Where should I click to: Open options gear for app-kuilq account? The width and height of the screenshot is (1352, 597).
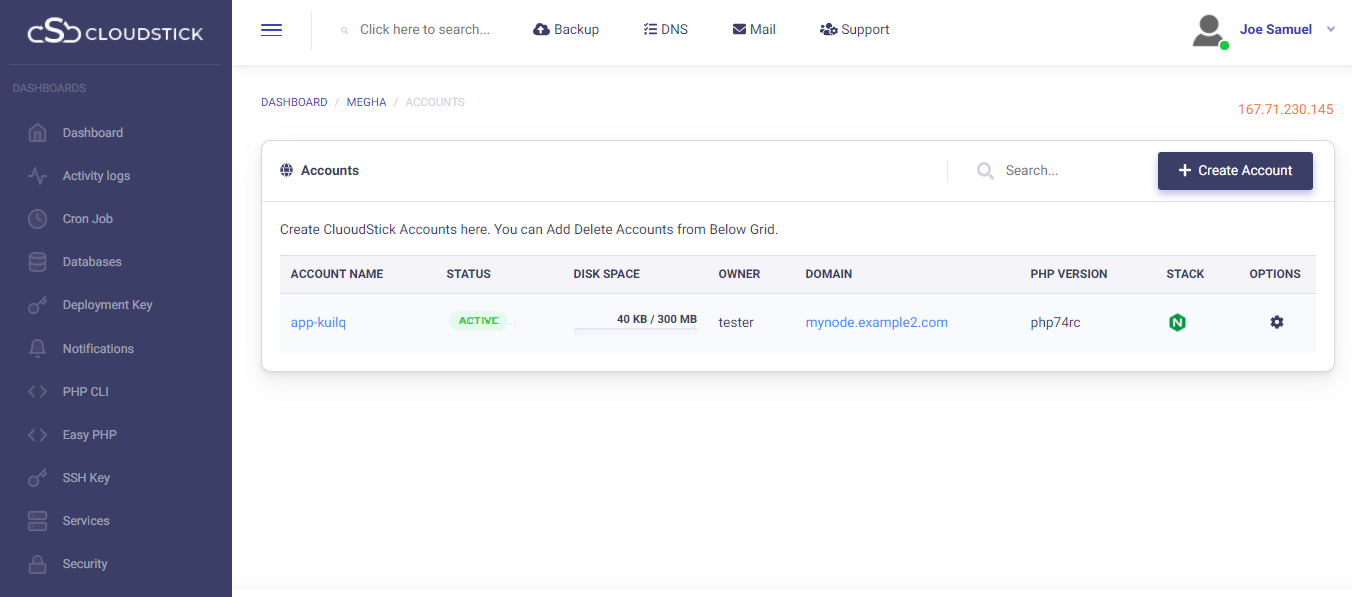point(1276,322)
